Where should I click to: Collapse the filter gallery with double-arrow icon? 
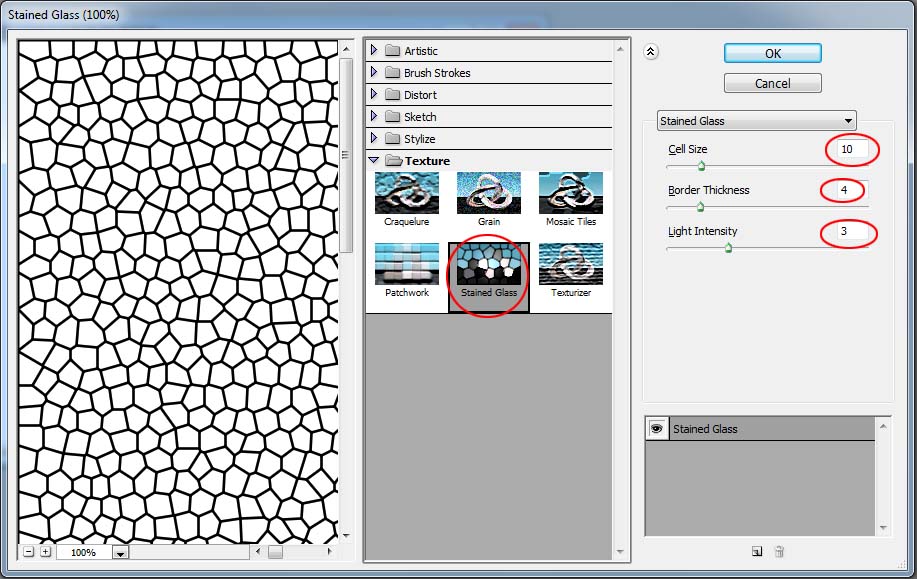tap(651, 53)
